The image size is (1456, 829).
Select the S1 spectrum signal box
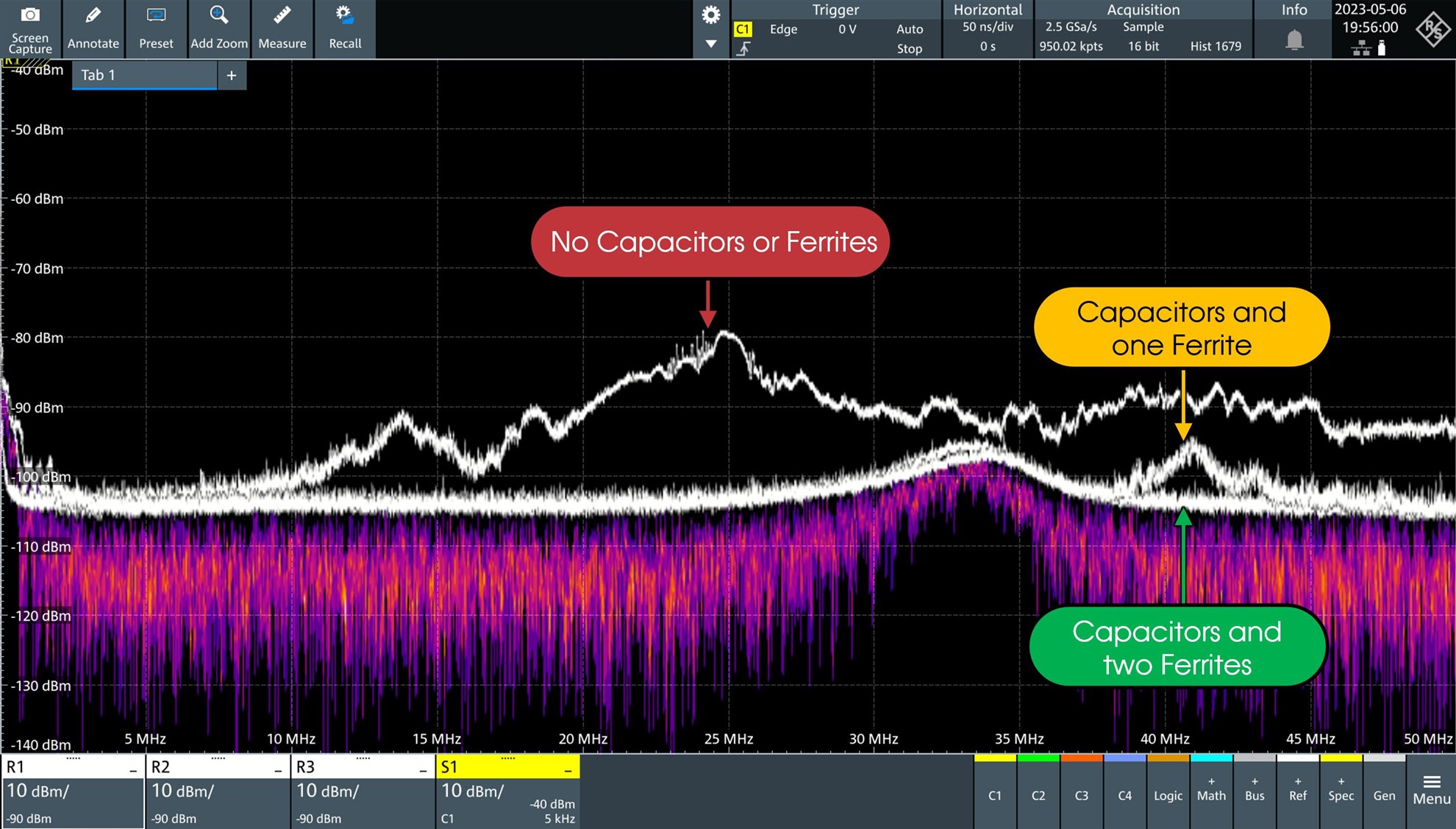(x=507, y=791)
